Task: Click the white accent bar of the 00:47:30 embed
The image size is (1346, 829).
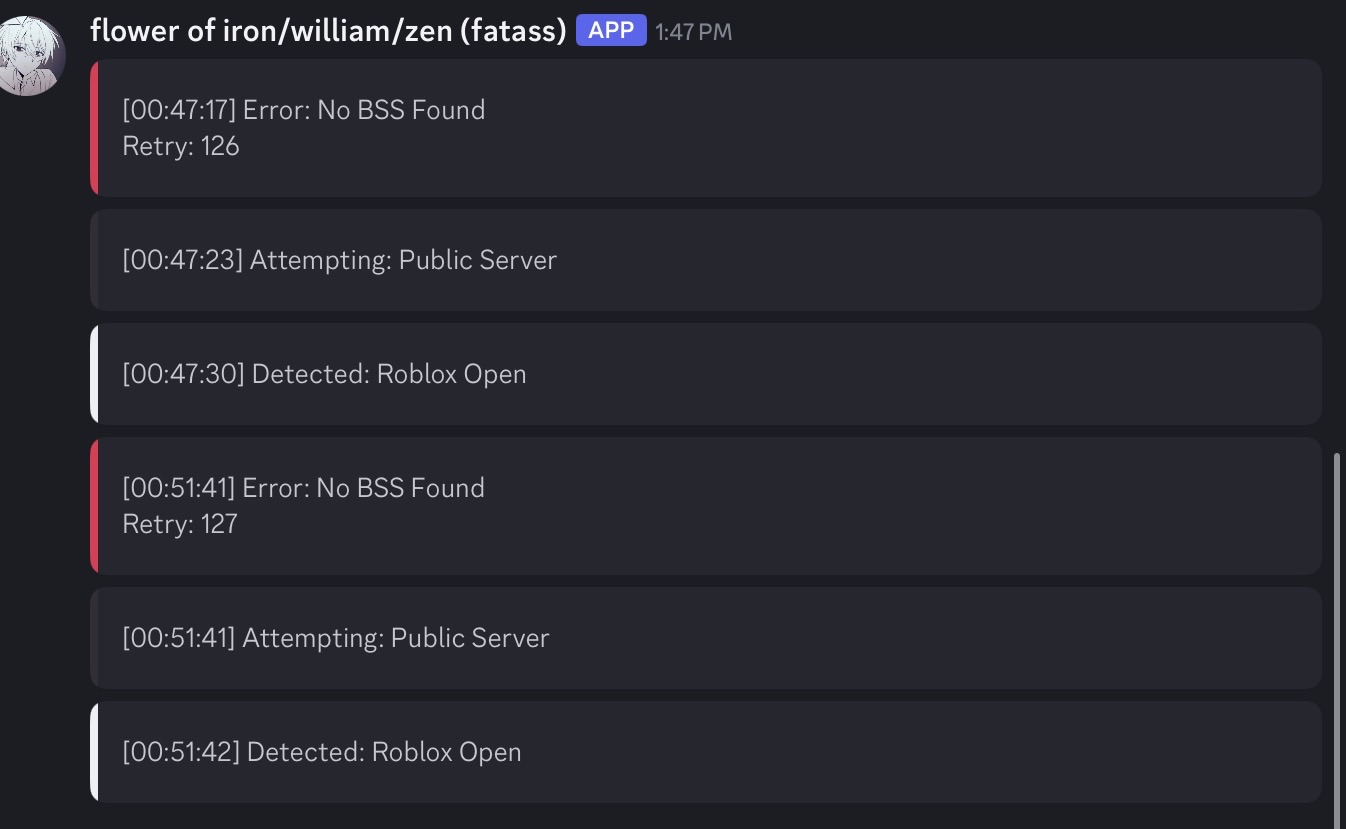Action: point(94,374)
